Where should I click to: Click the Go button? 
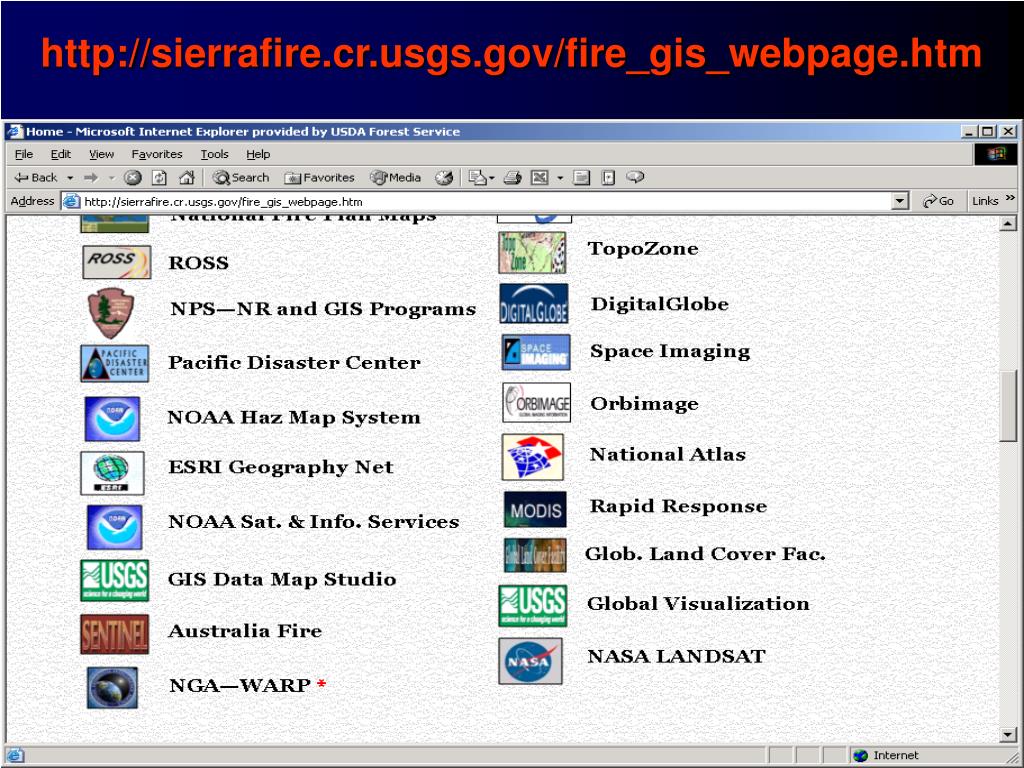pos(938,201)
